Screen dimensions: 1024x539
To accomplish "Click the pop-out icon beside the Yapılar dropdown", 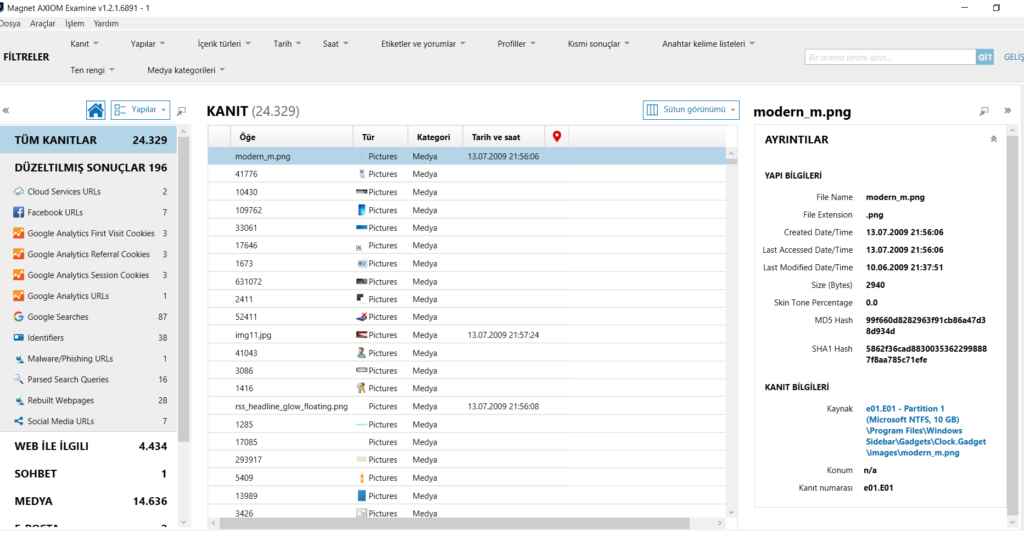I will pyautogui.click(x=182, y=111).
